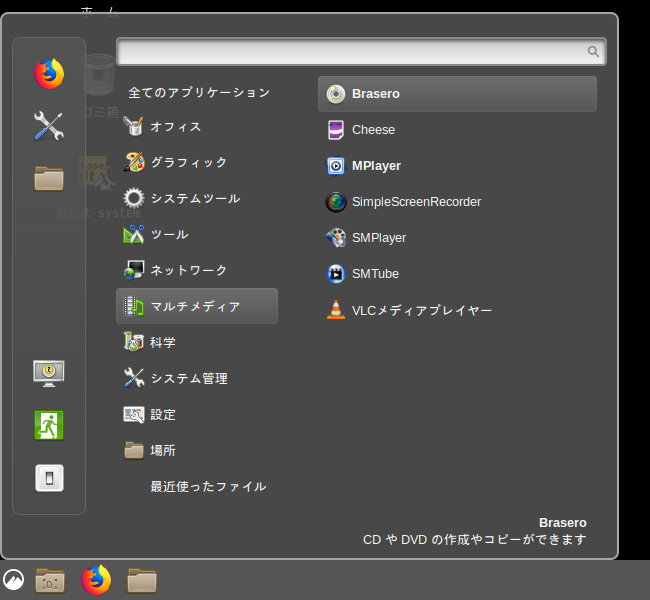Click the SimpleScreenRecorder lens icon

336,202
